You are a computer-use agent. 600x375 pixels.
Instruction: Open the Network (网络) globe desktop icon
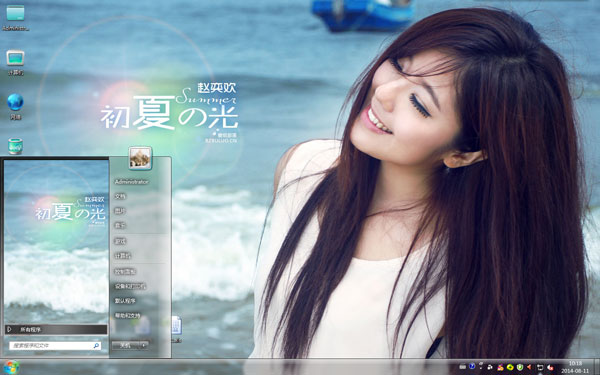point(15,106)
